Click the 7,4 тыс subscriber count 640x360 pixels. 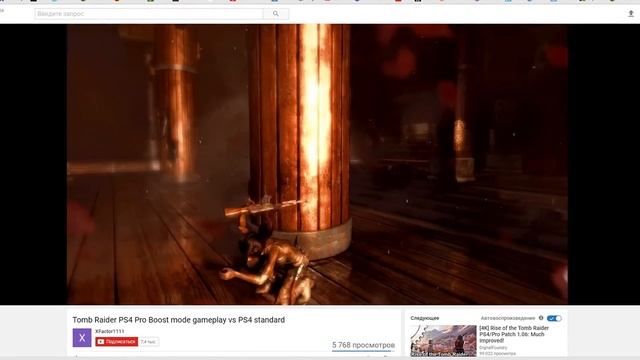pyautogui.click(x=148, y=342)
